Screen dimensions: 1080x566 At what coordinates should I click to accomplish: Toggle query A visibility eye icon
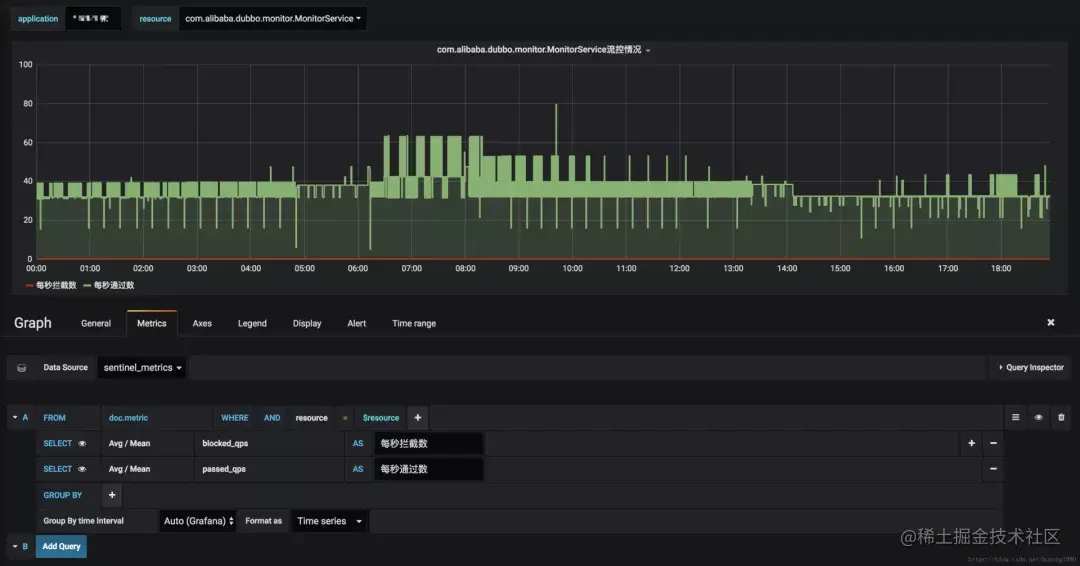tap(1039, 417)
